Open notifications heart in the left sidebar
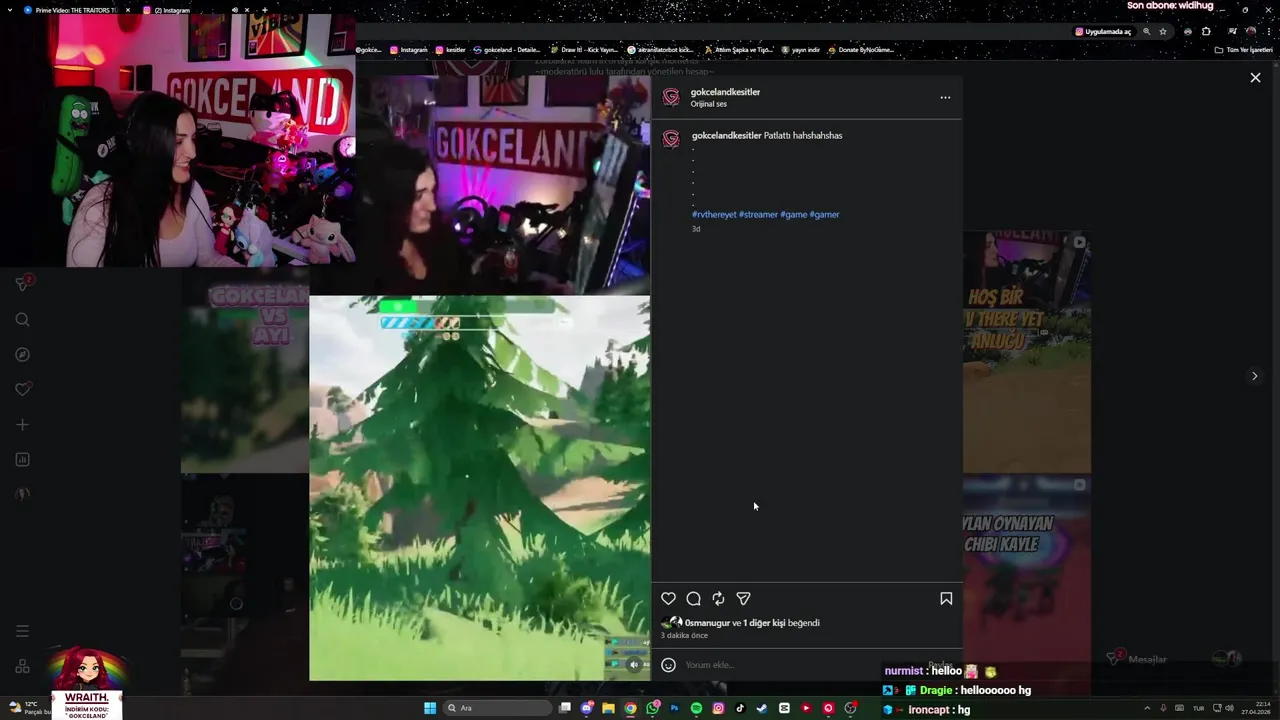This screenshot has width=1280, height=720. click(22, 389)
